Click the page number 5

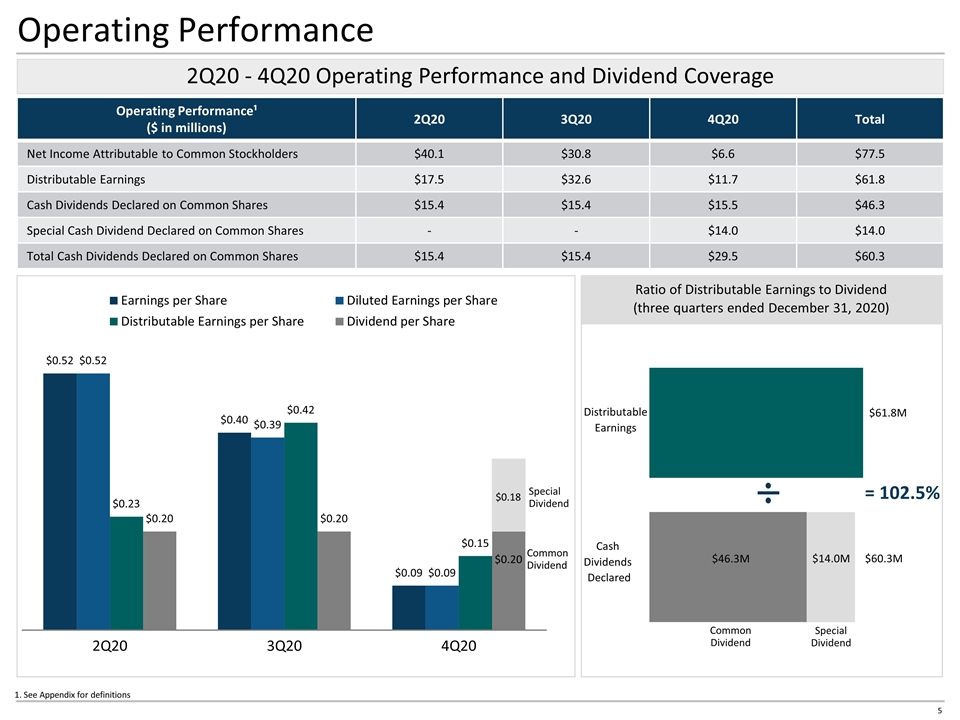coord(940,711)
